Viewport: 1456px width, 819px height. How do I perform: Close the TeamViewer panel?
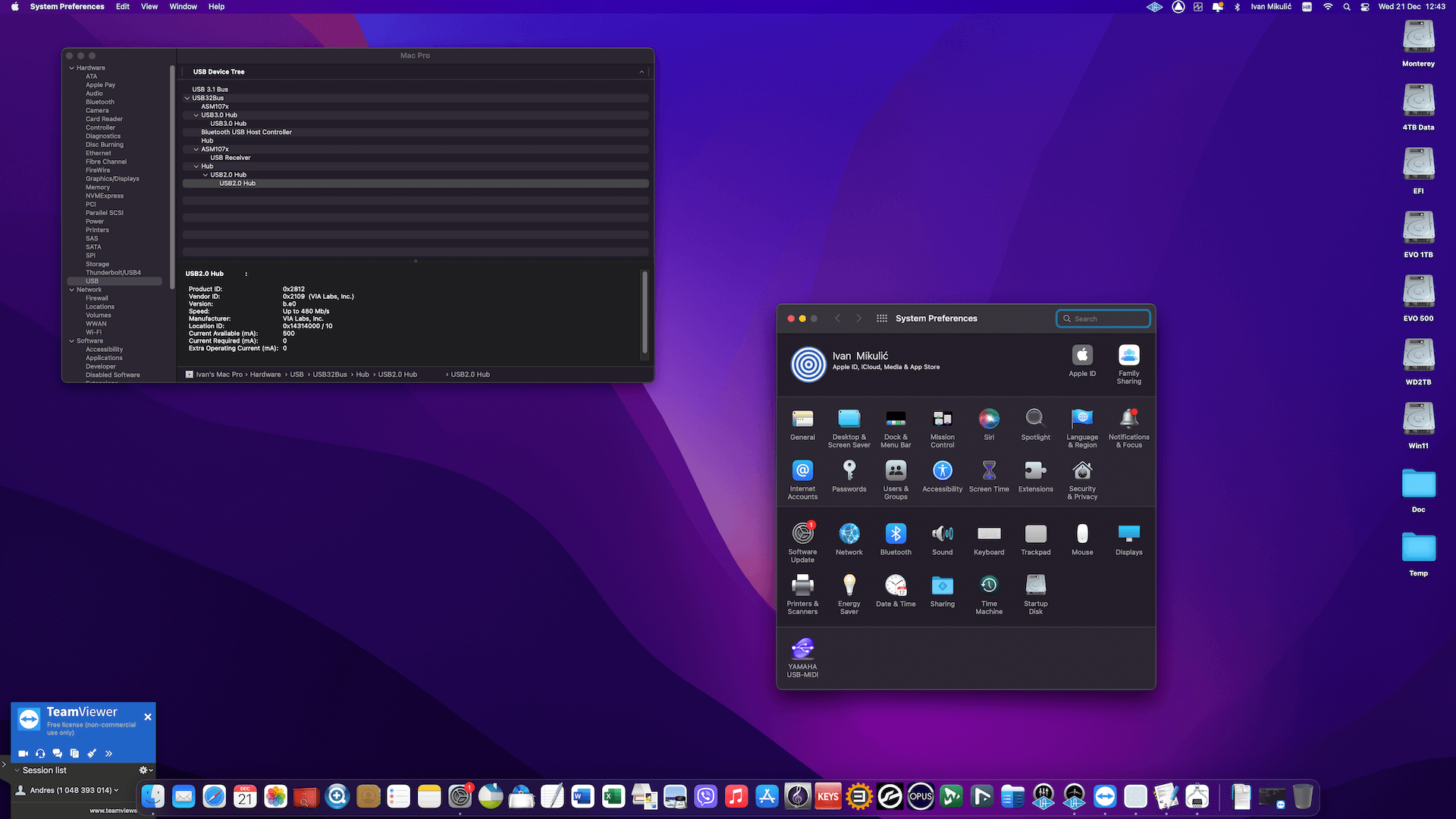[148, 717]
